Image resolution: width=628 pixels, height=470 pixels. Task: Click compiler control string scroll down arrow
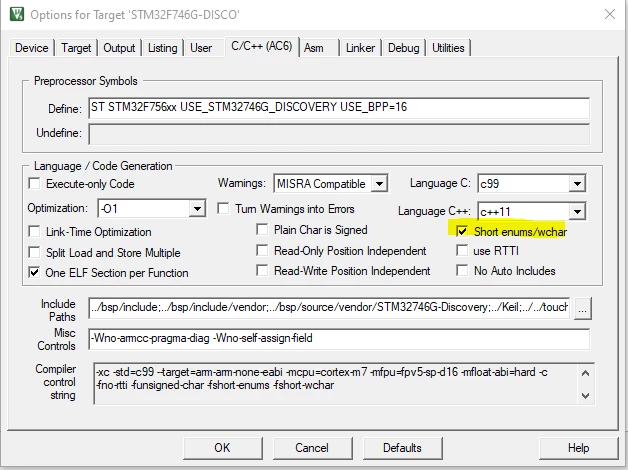tap(585, 396)
